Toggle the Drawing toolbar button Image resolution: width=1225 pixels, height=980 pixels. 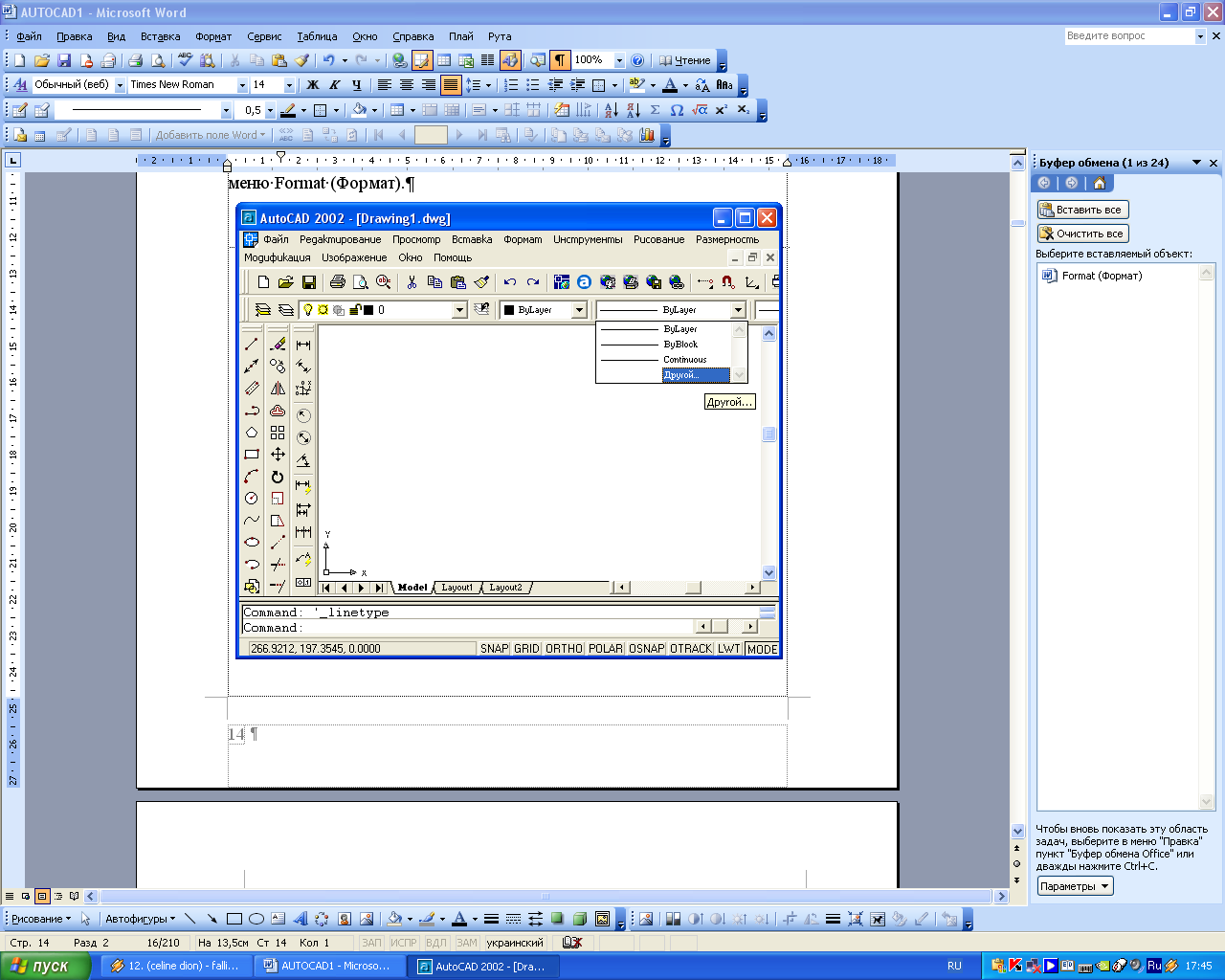(x=510, y=60)
